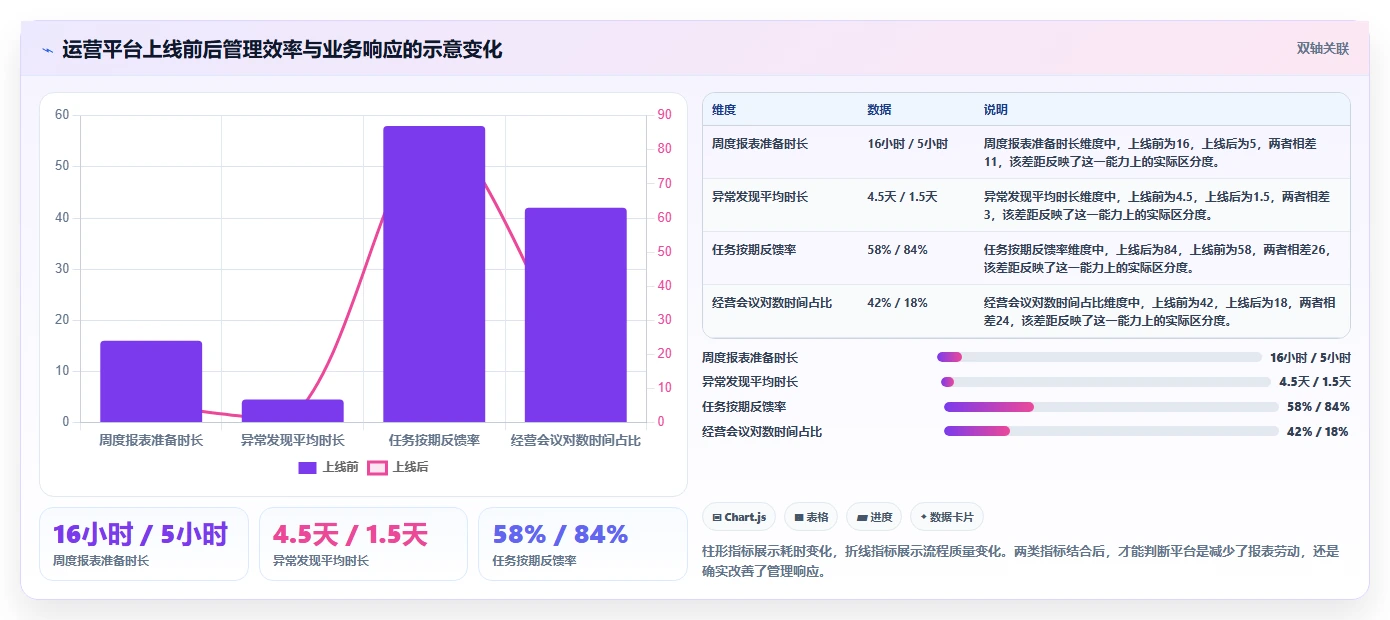
Task: Click the 维度 table column header
Action: [x=724, y=110]
